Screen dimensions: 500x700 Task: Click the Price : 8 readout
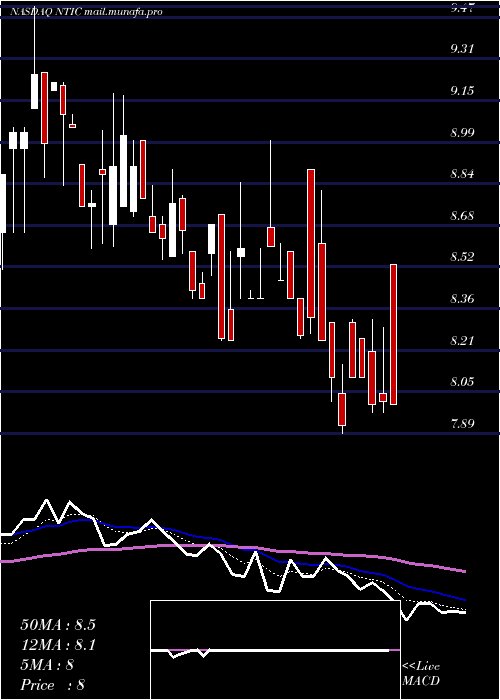point(53,685)
